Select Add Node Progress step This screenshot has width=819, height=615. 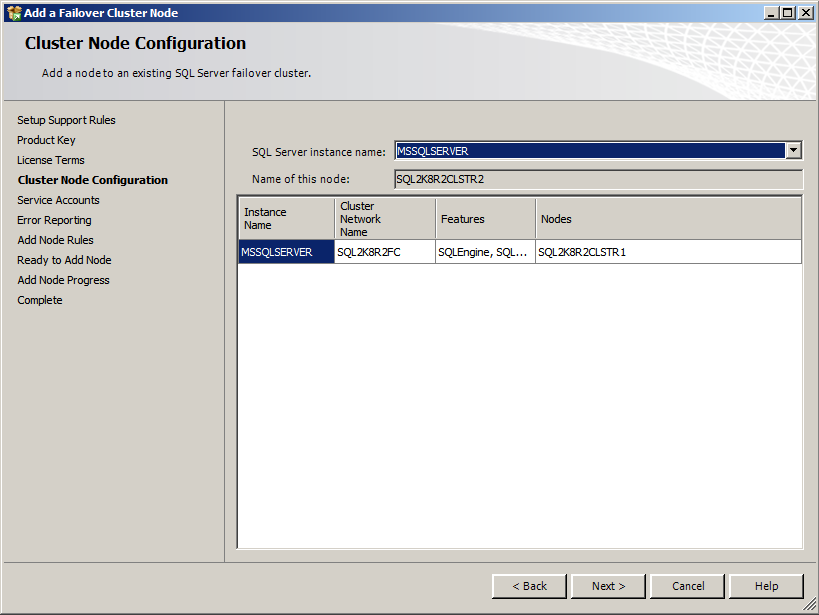(x=63, y=280)
